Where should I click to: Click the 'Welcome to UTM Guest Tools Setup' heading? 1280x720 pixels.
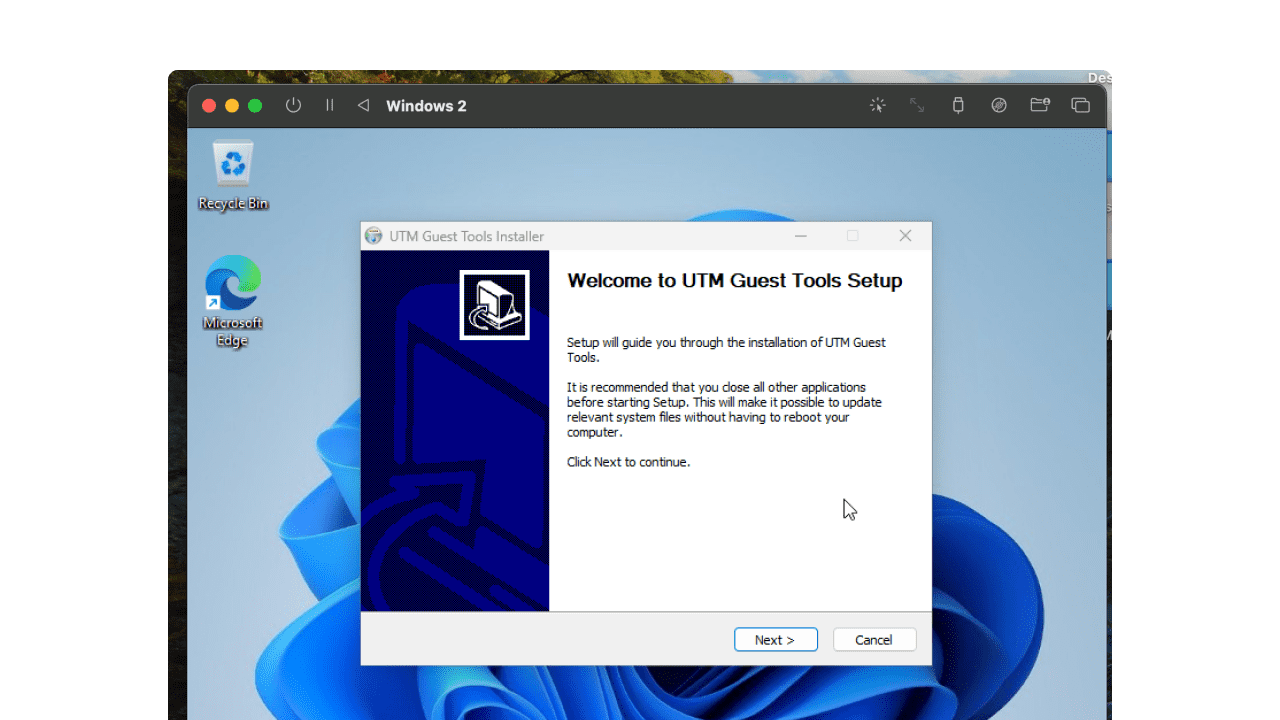pyautogui.click(x=735, y=281)
